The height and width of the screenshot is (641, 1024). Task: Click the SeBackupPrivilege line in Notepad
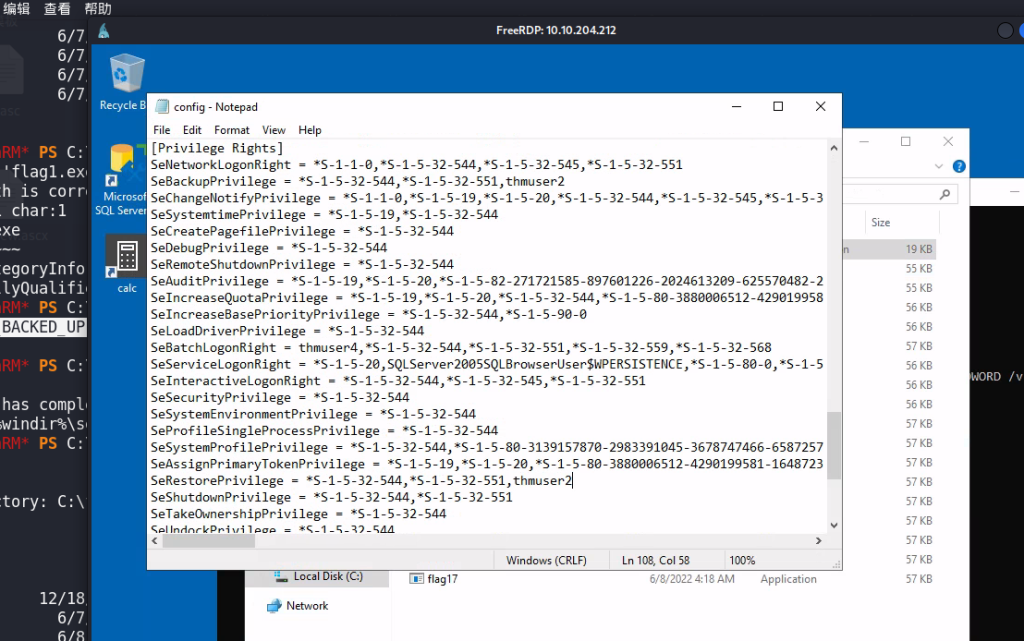pos(358,181)
